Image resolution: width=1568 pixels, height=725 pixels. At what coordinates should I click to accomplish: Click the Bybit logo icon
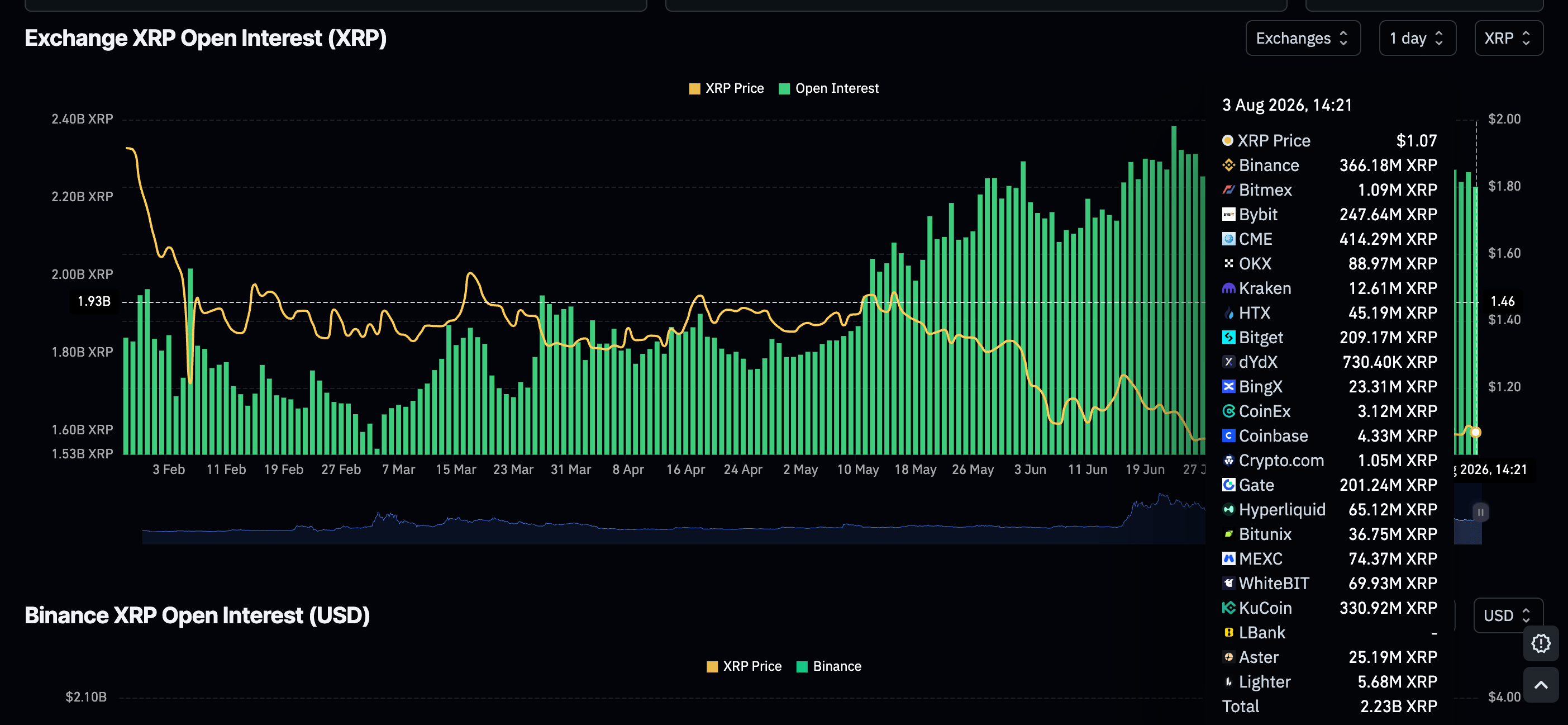coord(1228,215)
